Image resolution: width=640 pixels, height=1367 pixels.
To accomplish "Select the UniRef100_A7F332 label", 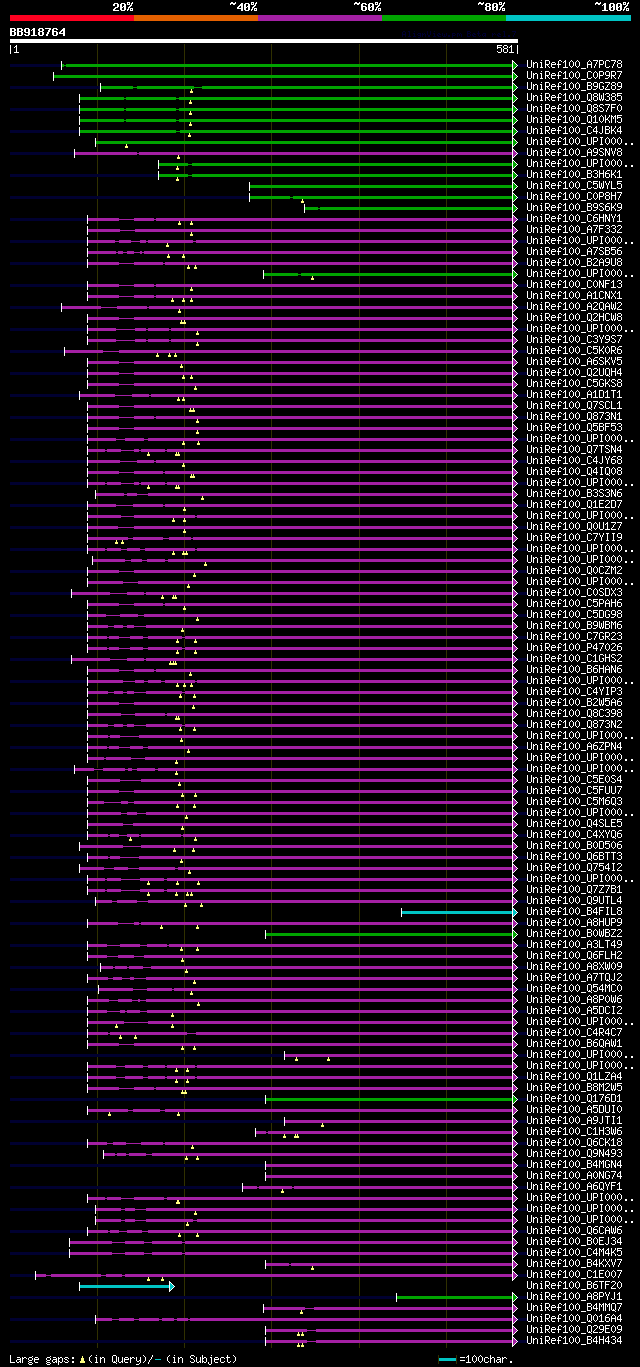I will [x=574, y=229].
